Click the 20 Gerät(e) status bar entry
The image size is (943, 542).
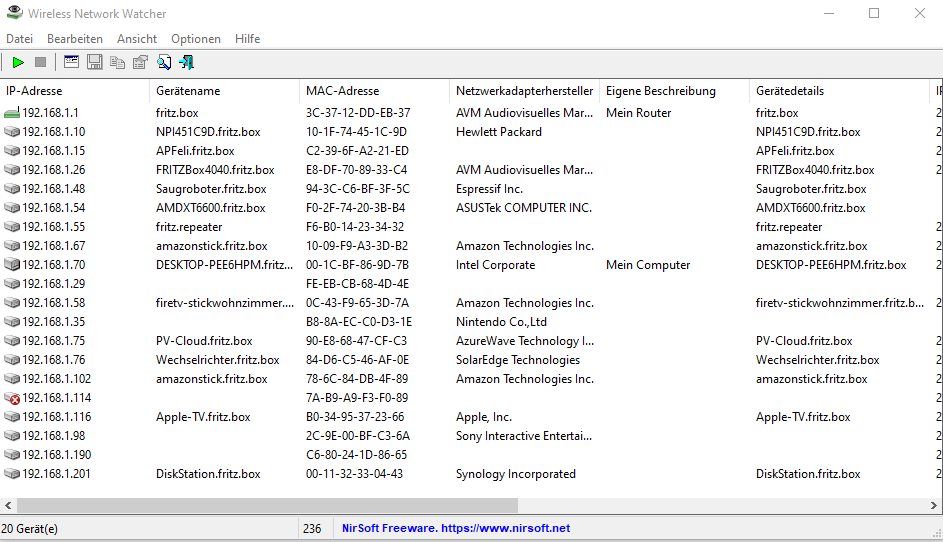[29, 529]
